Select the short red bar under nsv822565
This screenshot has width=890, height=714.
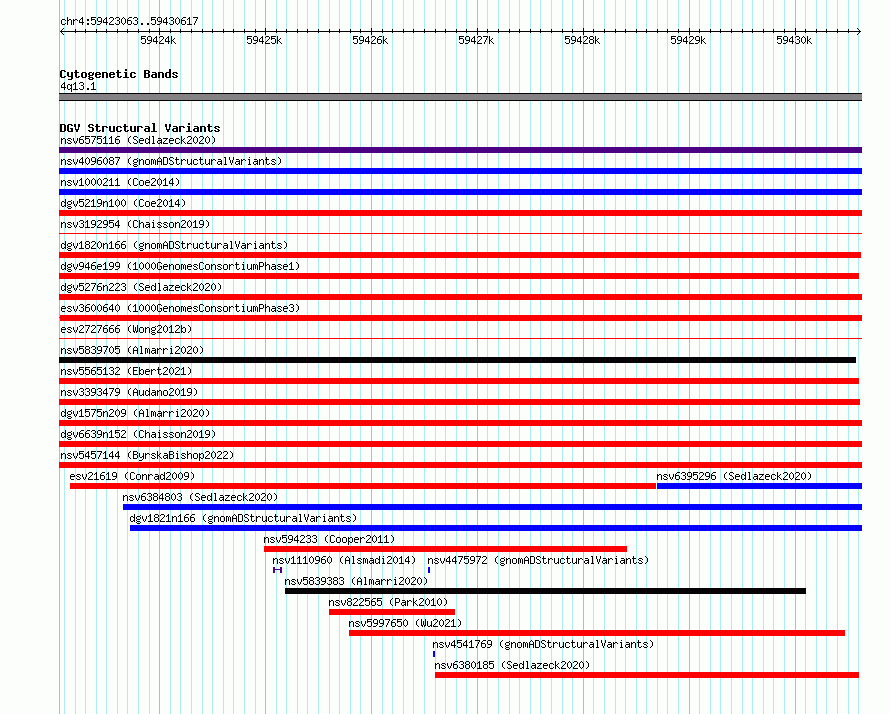[x=392, y=612]
